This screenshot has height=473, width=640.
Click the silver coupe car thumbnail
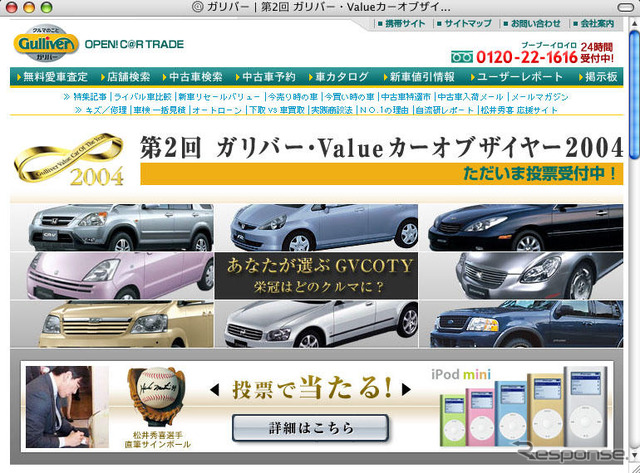click(521, 275)
